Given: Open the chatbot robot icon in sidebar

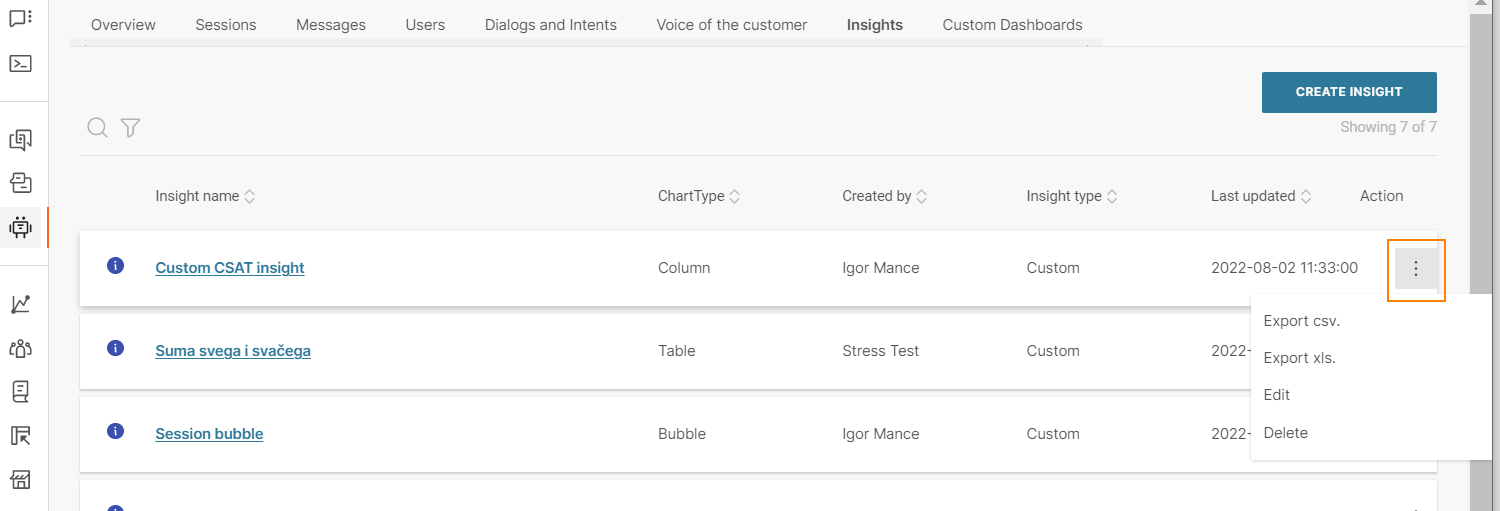Looking at the screenshot, I should (x=20, y=226).
